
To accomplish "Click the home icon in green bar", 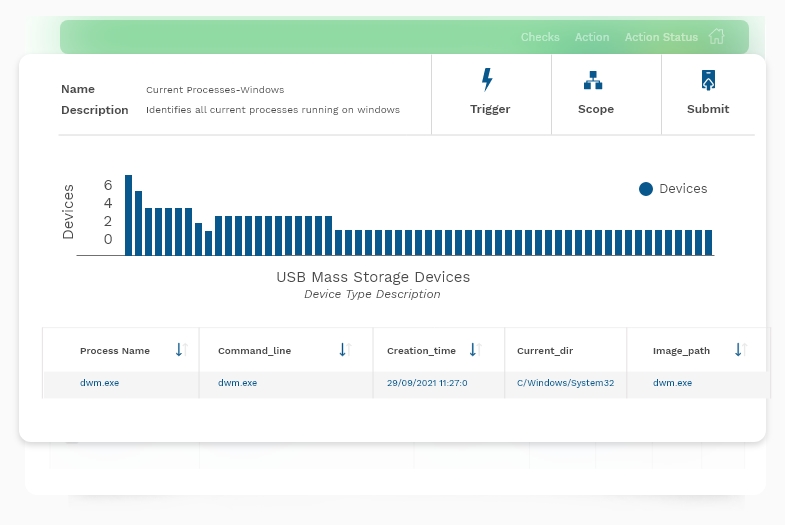I will [716, 37].
